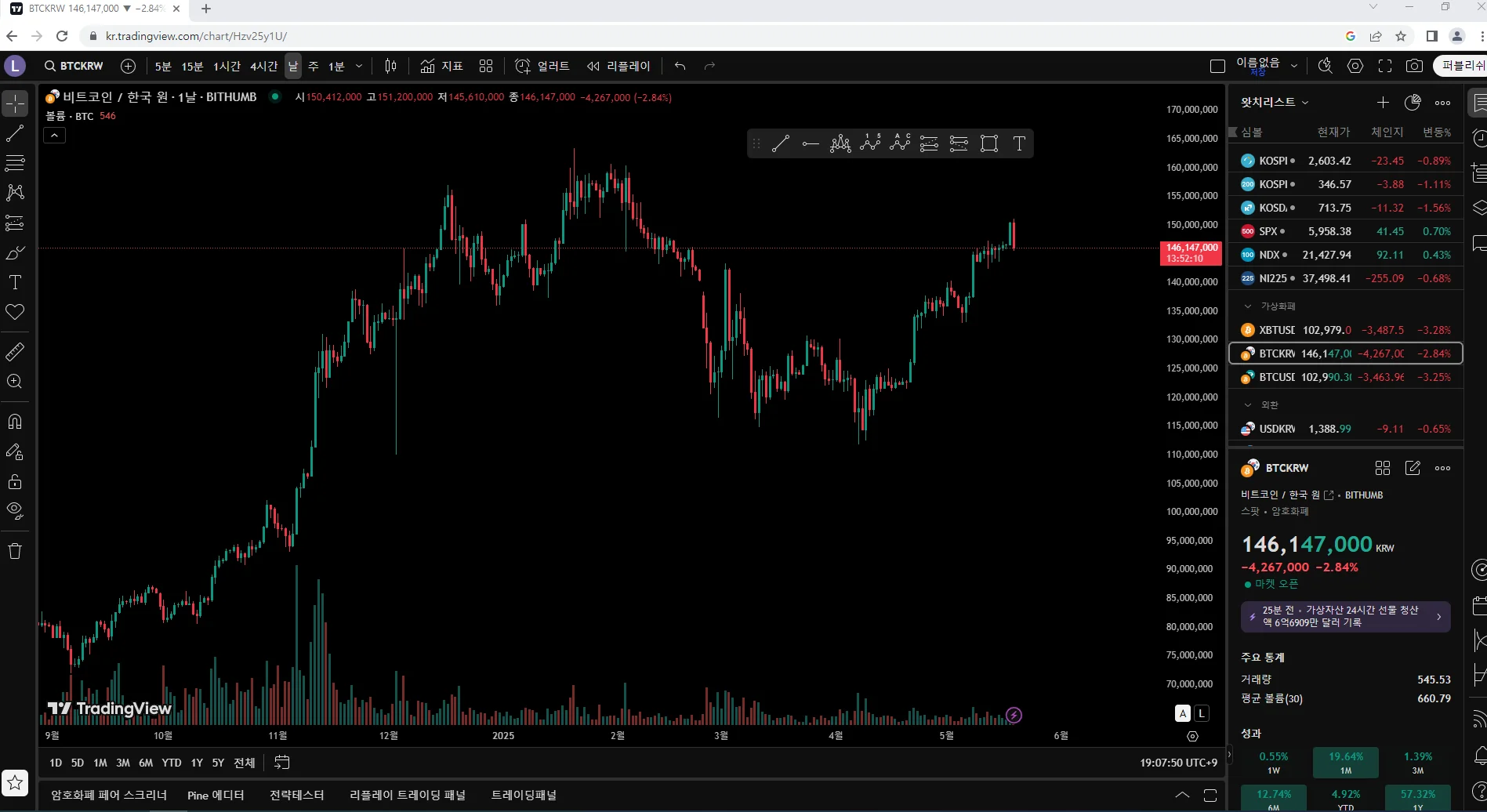Image resolution: width=1487 pixels, height=812 pixels.
Task: Select the text annotation tool in left sidebar
Action: coord(15,282)
